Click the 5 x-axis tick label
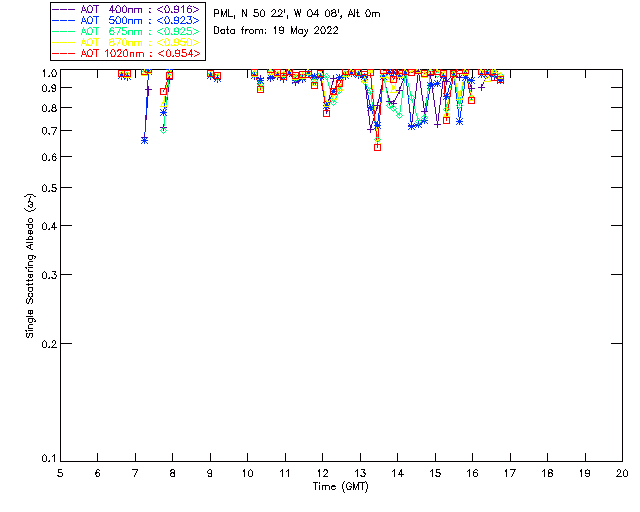This screenshot has width=640, height=512. click(60, 473)
